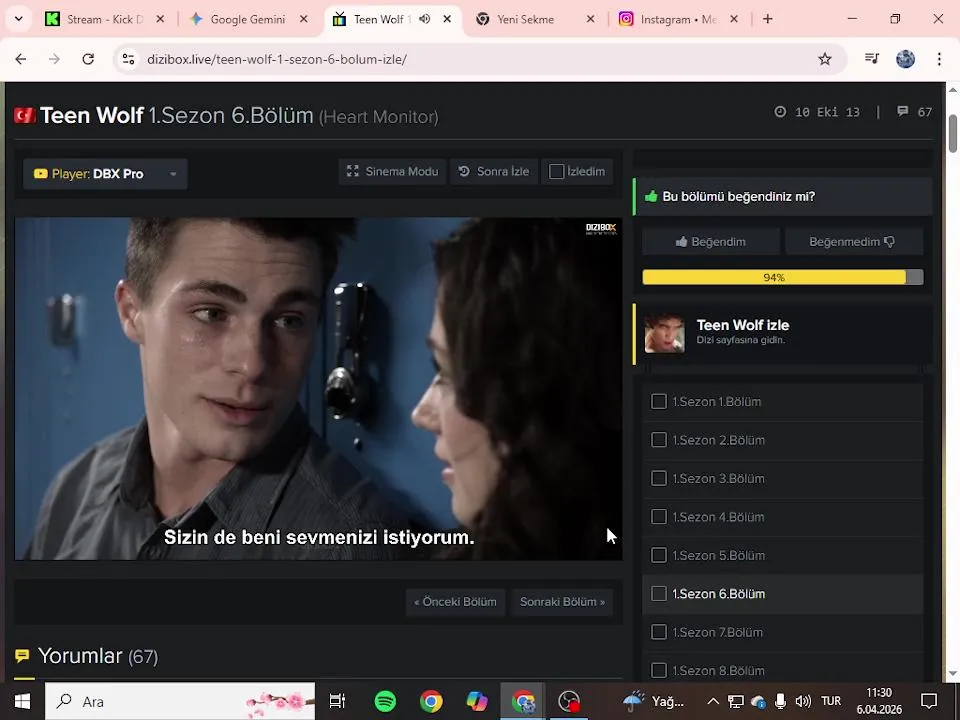Open the taskbar clock and date
This screenshot has height=720, width=960.
coord(879,701)
